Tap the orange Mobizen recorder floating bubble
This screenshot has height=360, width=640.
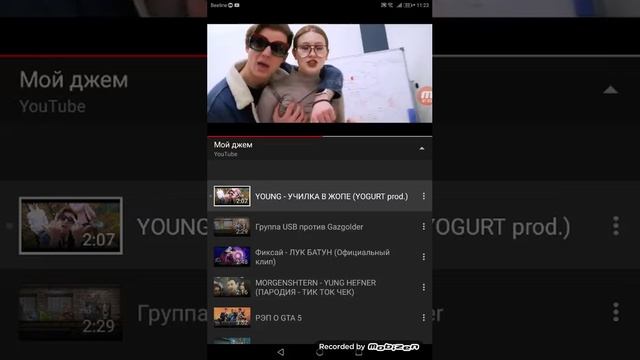tap(426, 96)
